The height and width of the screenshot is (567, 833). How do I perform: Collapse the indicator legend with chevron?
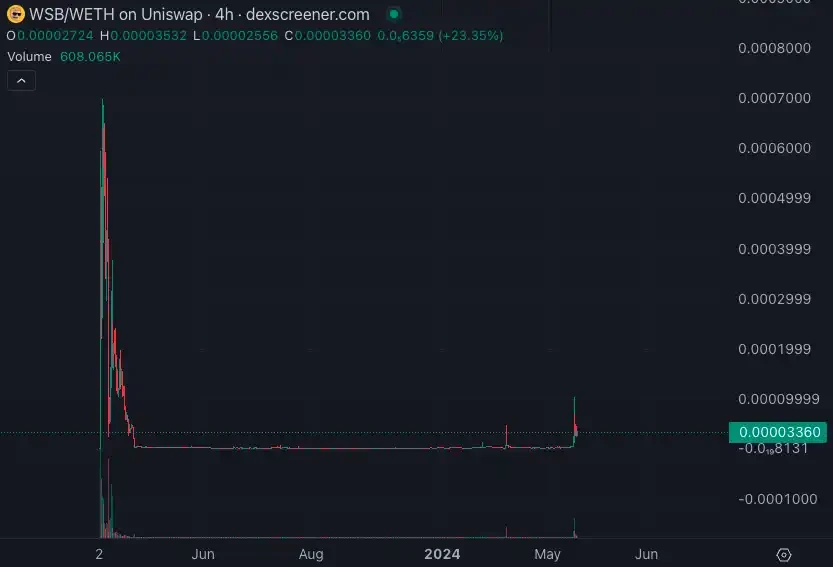click(x=22, y=81)
